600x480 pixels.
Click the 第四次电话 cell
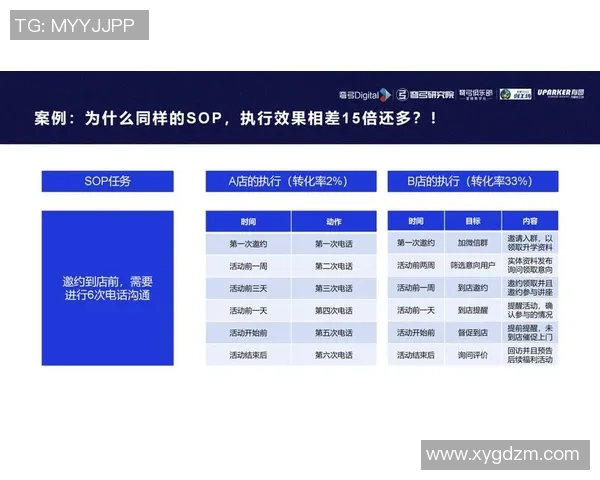pyautogui.click(x=334, y=310)
